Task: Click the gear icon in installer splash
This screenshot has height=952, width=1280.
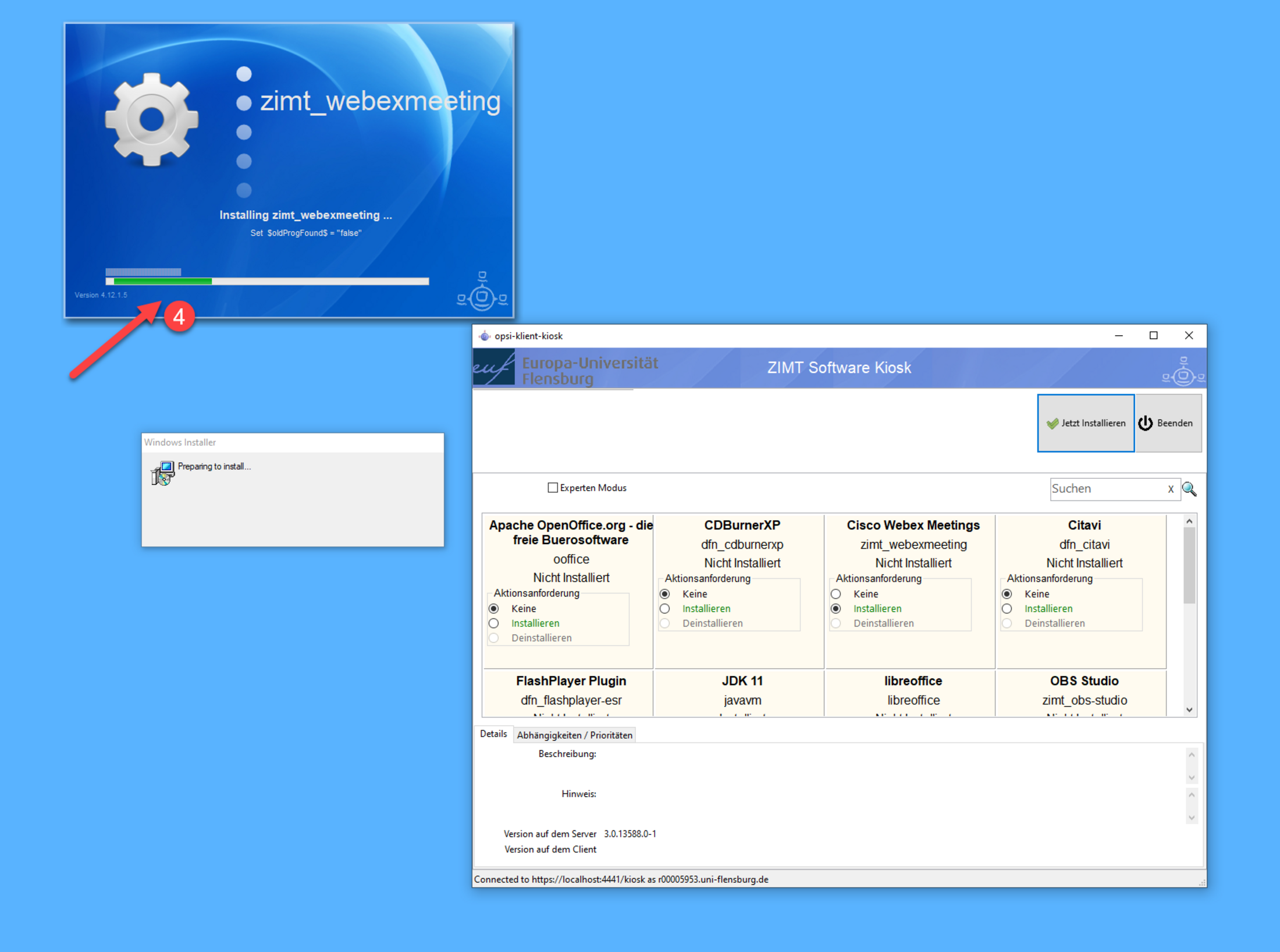Action: tap(152, 119)
